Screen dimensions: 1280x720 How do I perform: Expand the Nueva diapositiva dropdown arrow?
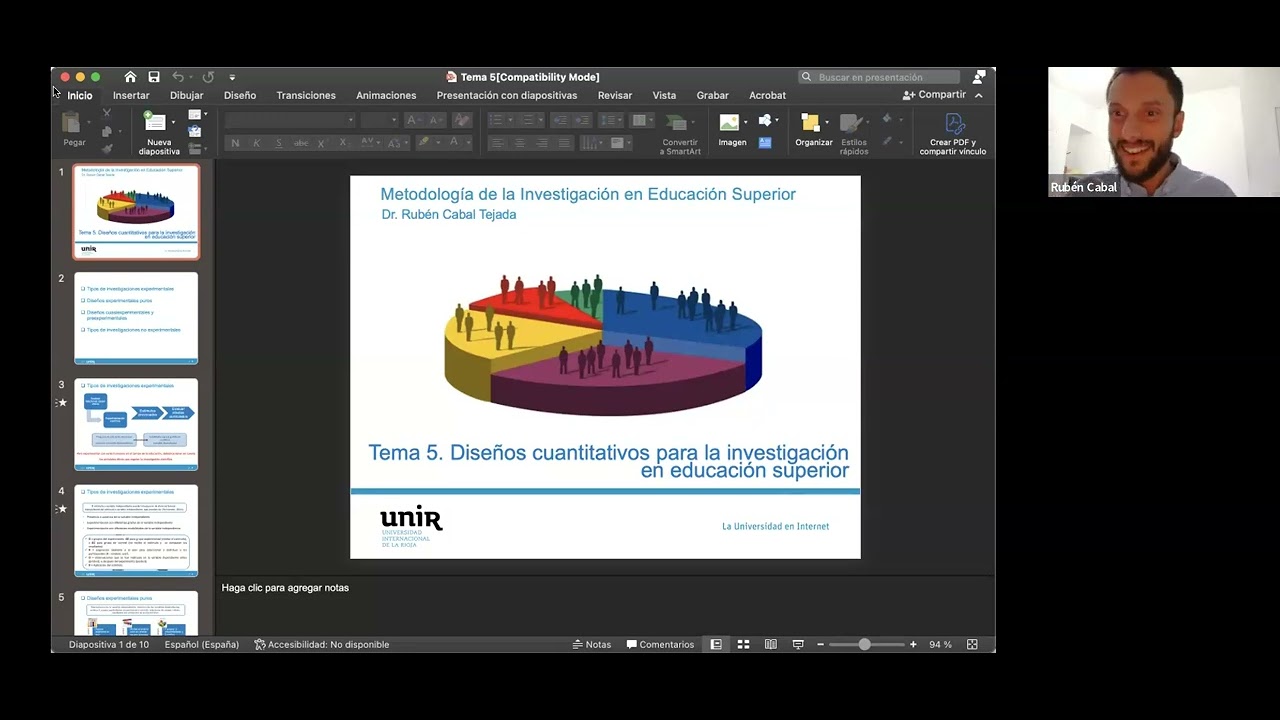tap(173, 123)
